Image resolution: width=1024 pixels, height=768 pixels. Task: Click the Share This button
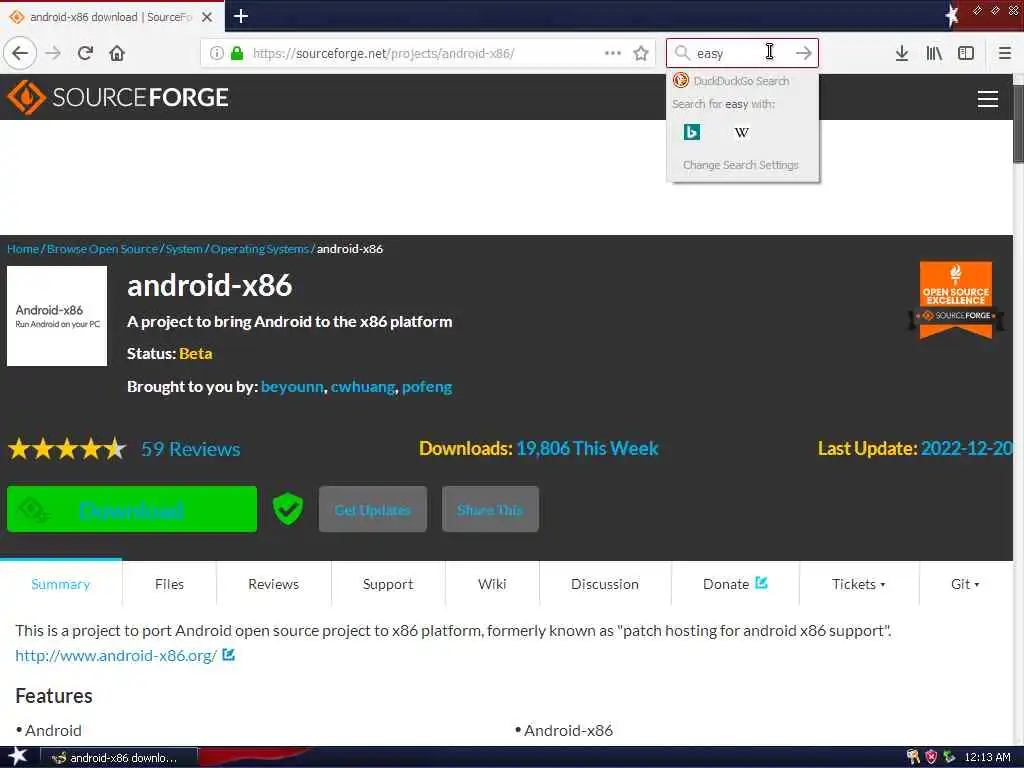pyautogui.click(x=490, y=509)
